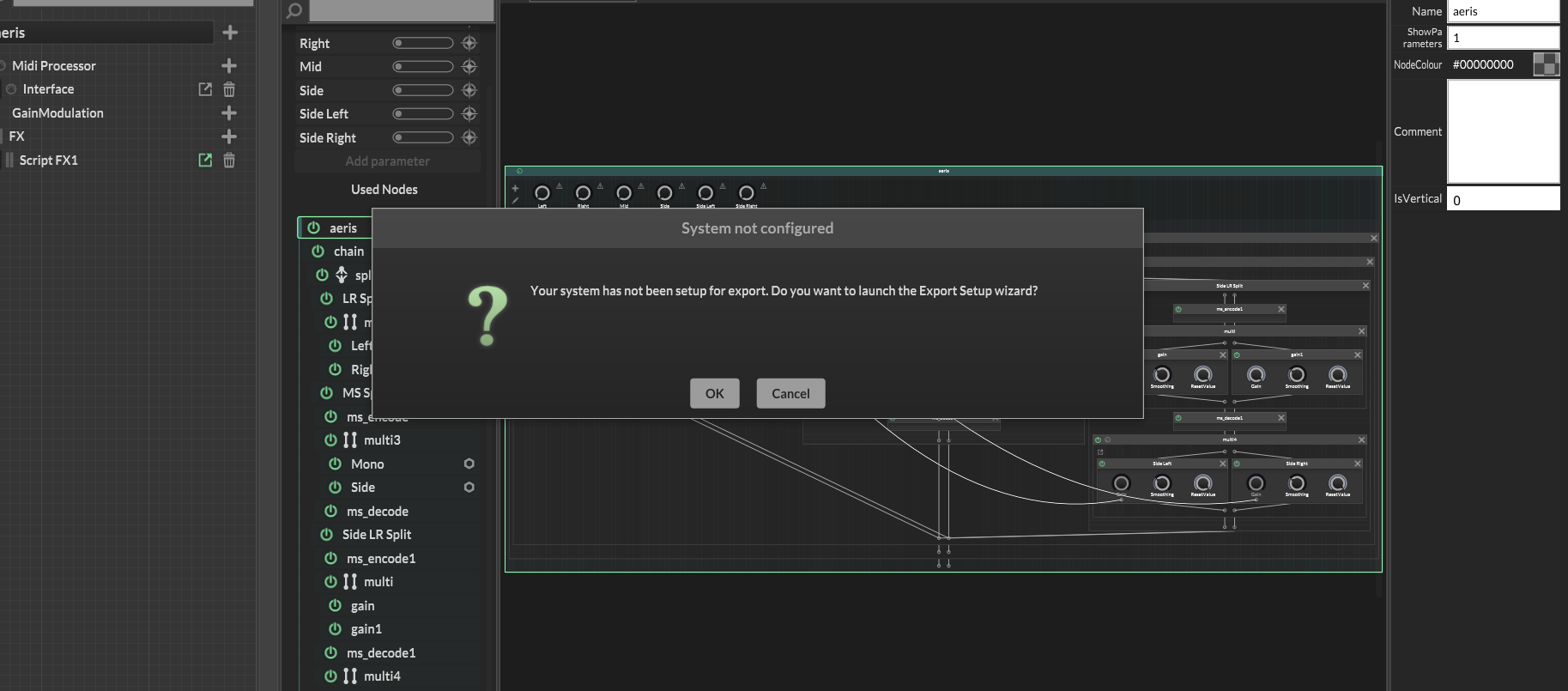This screenshot has height=691, width=1568.
Task: Click the Add parameter button
Action: (x=388, y=161)
